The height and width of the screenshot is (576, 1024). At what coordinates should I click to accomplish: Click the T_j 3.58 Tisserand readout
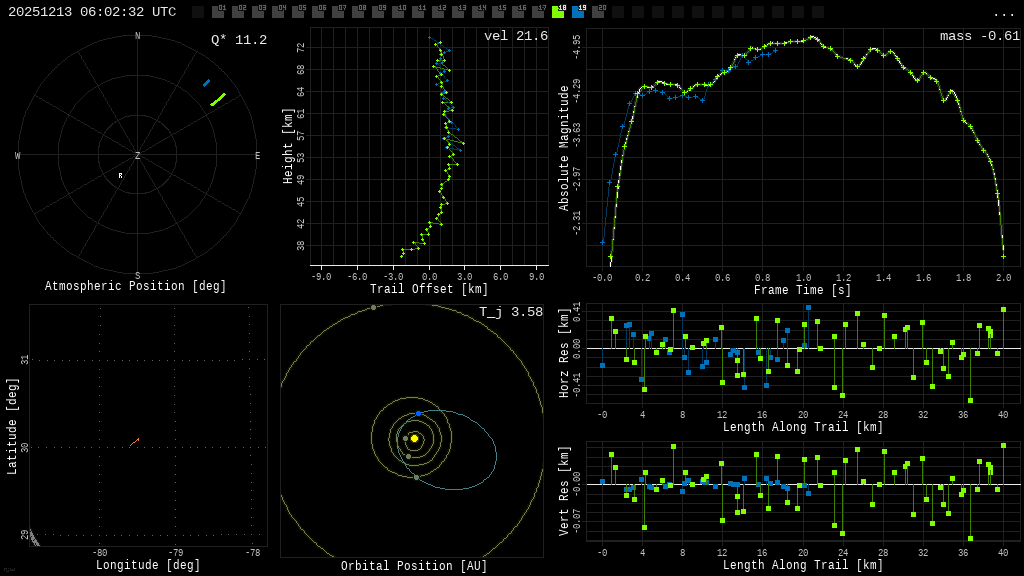pos(510,312)
